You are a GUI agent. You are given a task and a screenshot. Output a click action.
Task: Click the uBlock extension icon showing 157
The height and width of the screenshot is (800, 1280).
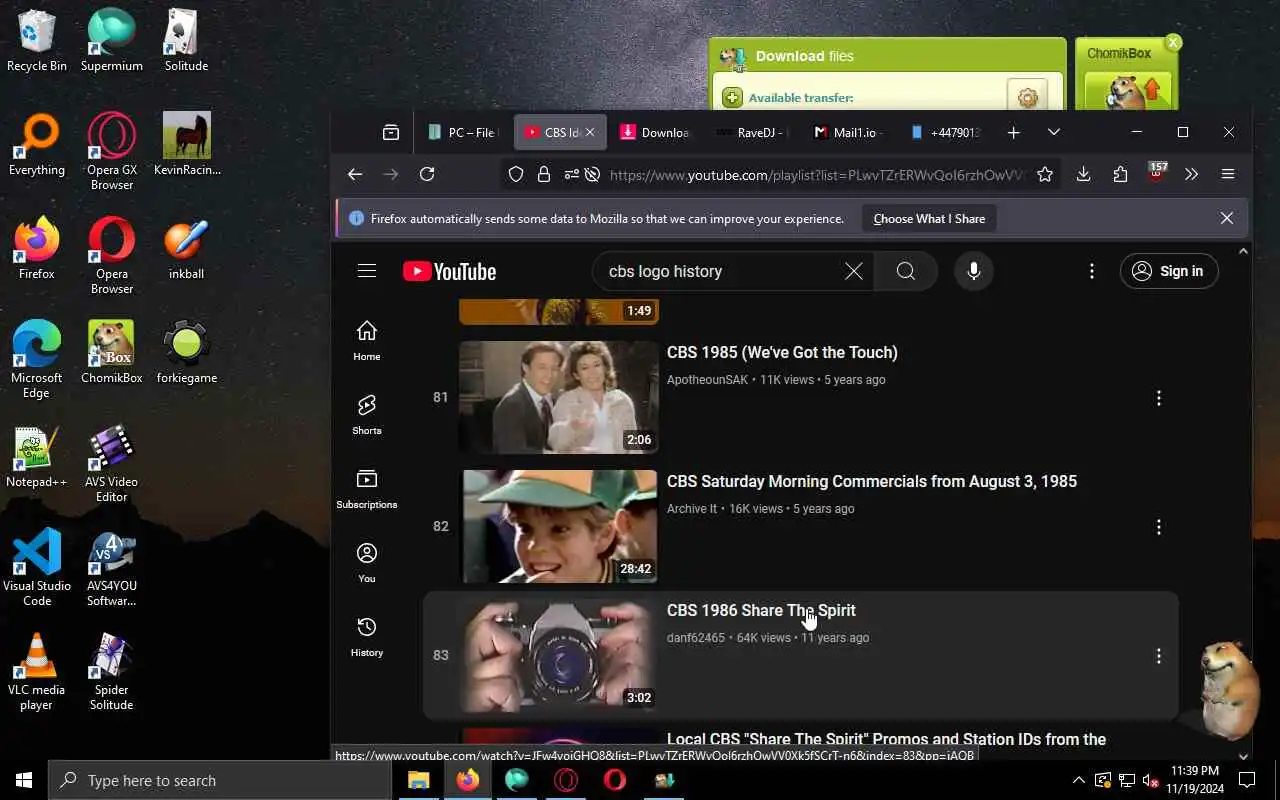coord(1156,172)
